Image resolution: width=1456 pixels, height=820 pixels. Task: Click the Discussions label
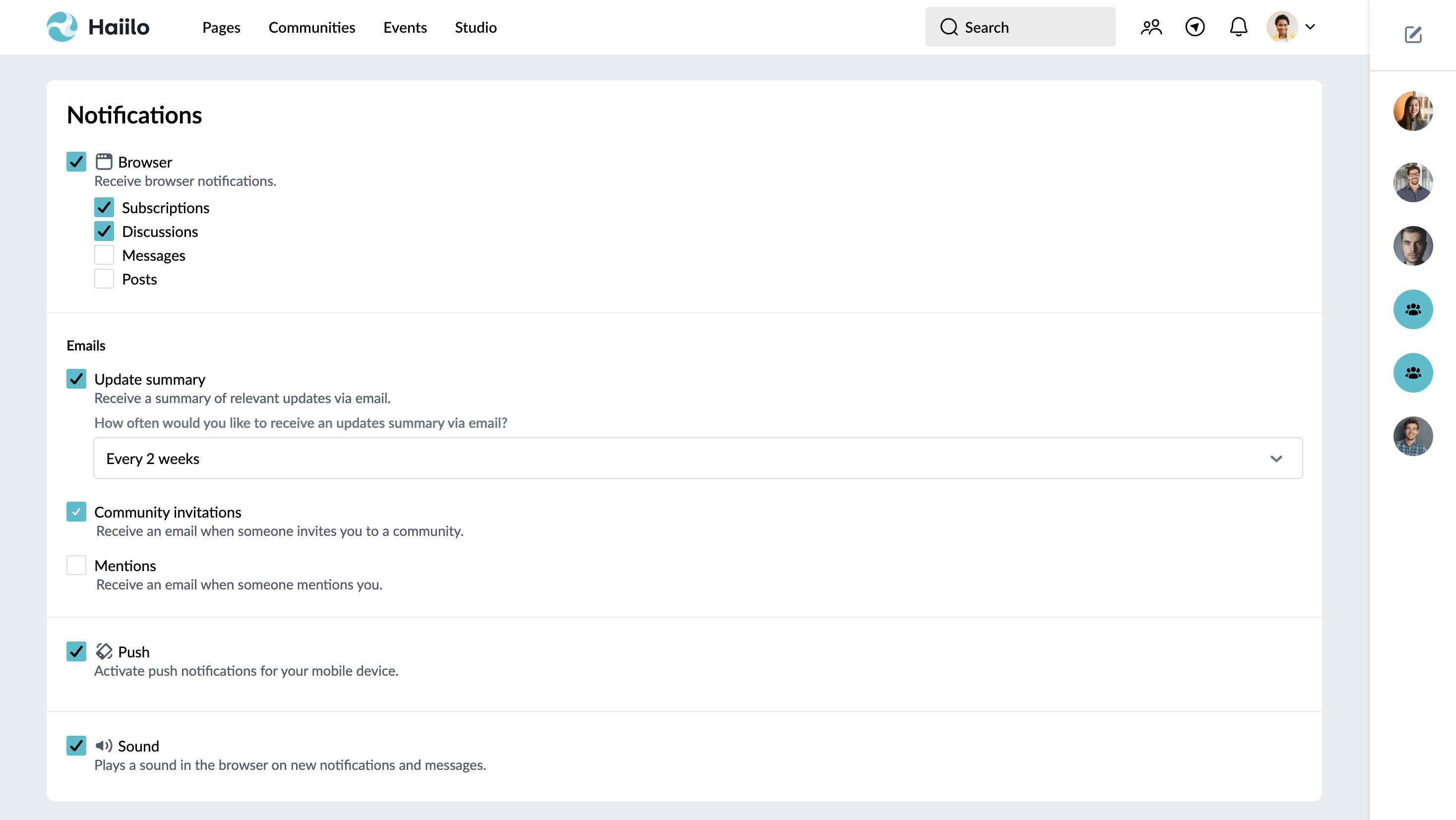[160, 232]
